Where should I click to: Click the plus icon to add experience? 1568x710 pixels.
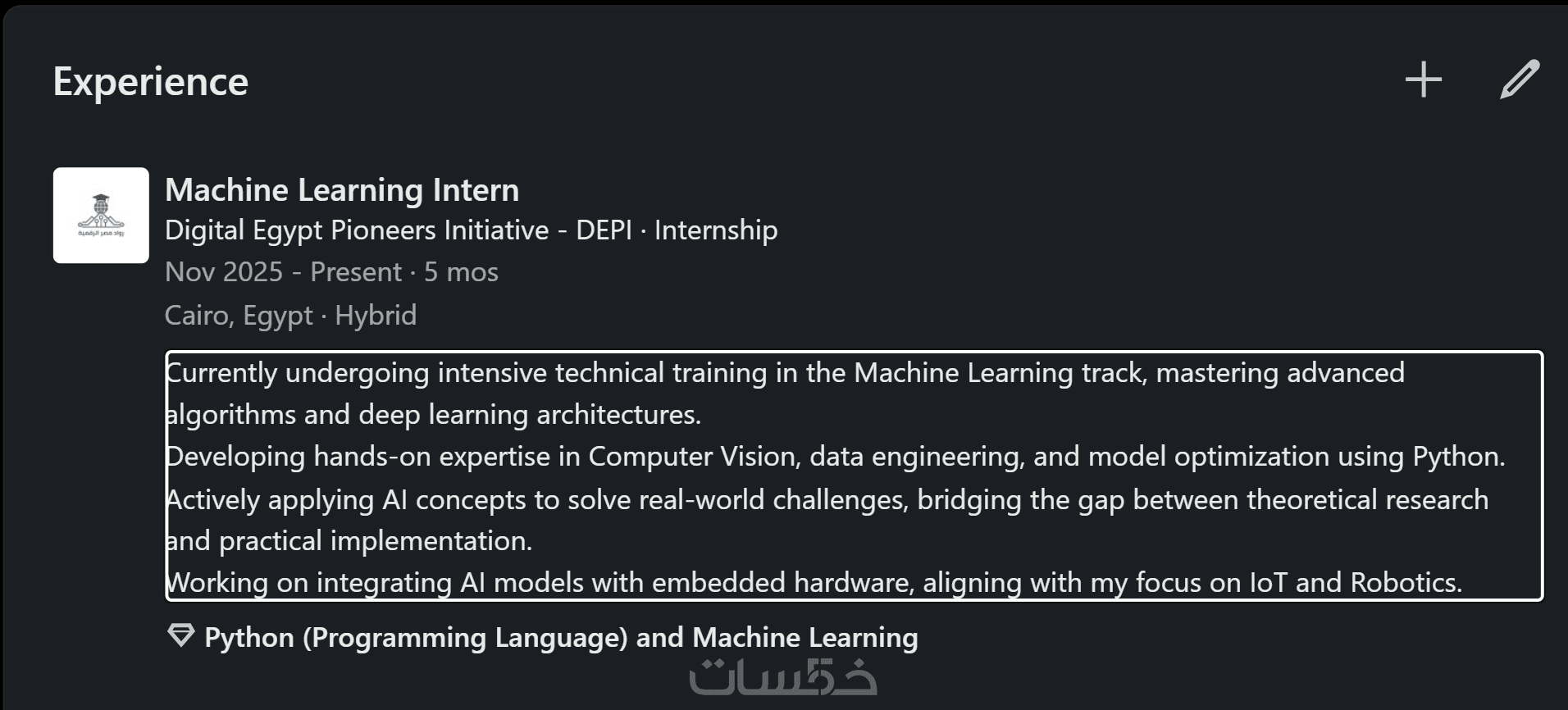click(1423, 80)
